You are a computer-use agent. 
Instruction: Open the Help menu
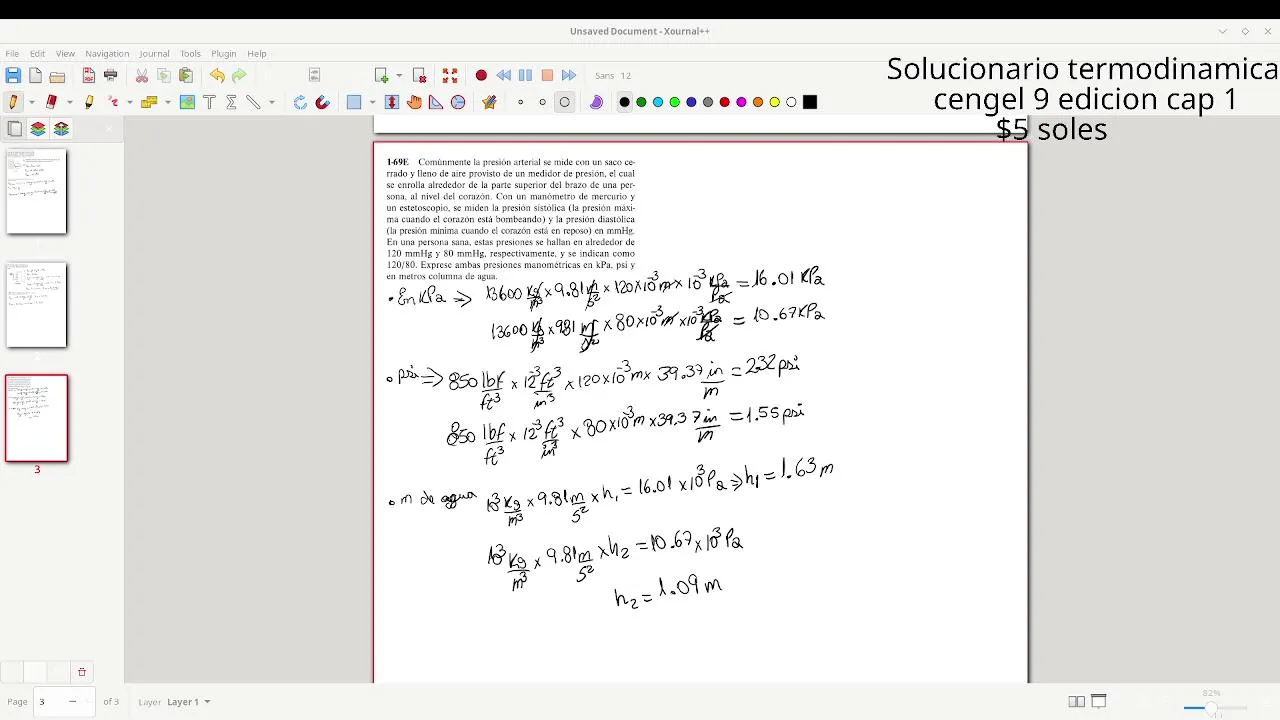[x=257, y=53]
